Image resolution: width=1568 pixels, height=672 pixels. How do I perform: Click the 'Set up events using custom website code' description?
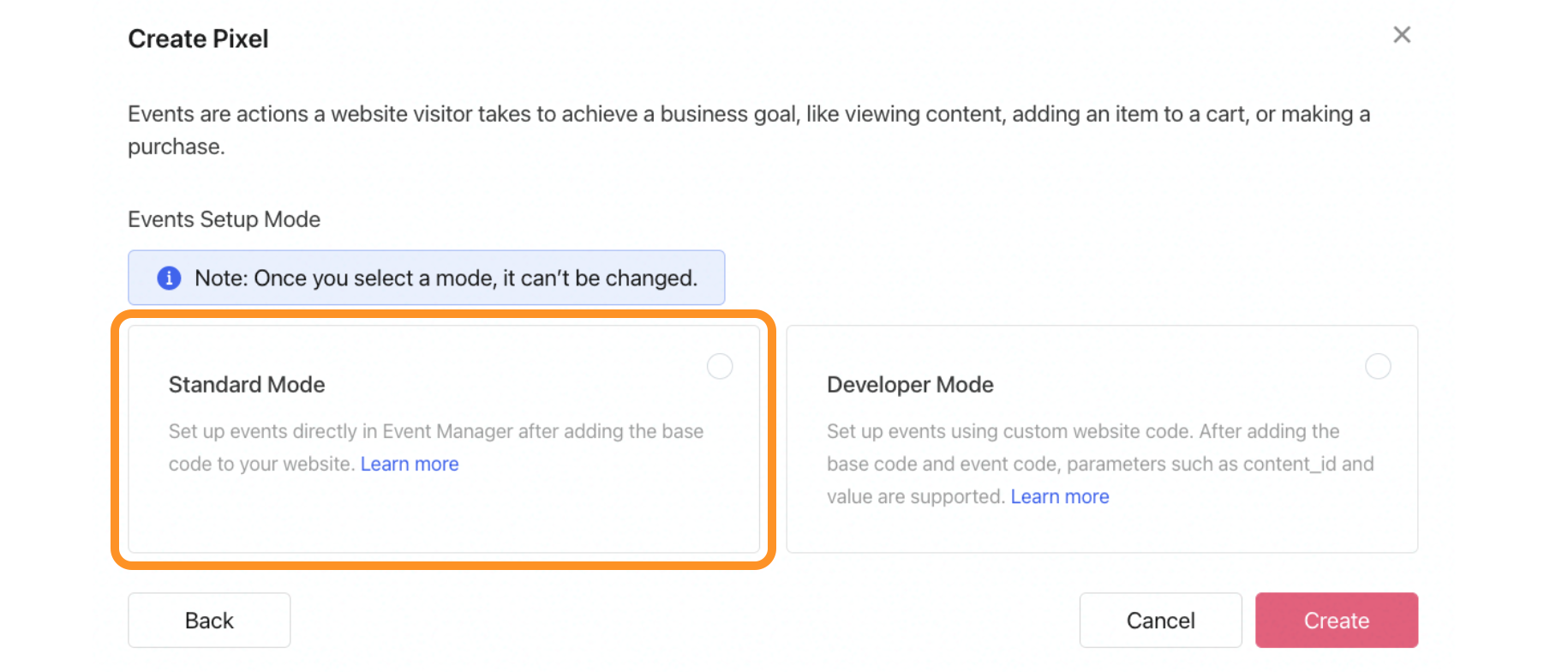click(x=1100, y=464)
